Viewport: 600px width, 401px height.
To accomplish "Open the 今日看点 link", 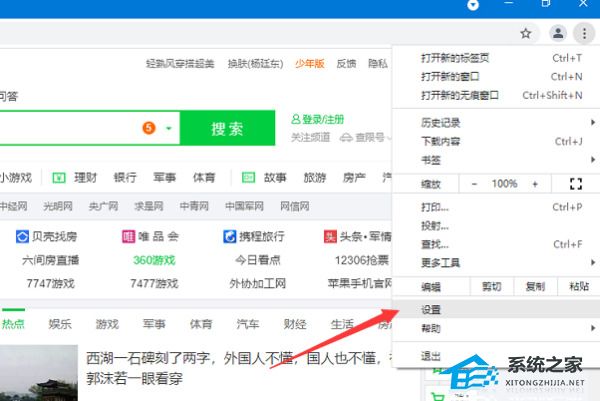I will click(258, 260).
